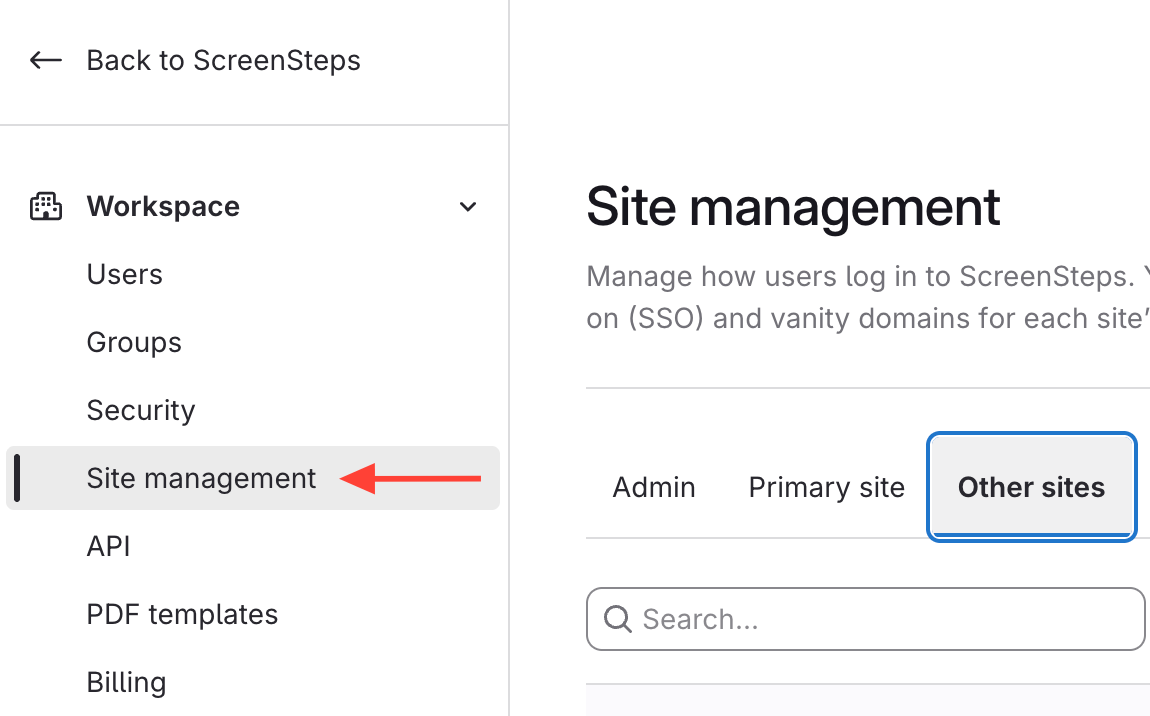Image resolution: width=1150 pixels, height=716 pixels.
Task: Open the Billing page
Action: pos(126,683)
